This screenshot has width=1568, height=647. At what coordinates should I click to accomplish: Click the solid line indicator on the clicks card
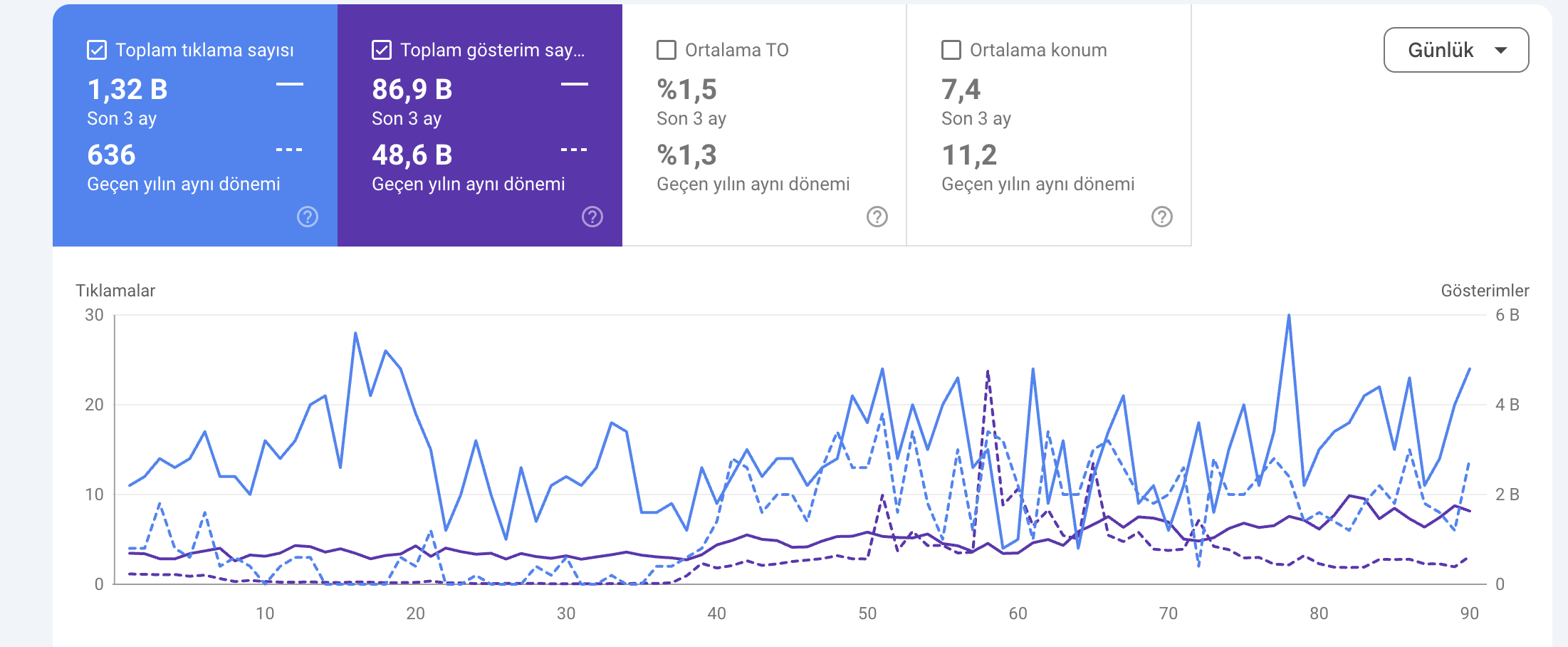(291, 83)
